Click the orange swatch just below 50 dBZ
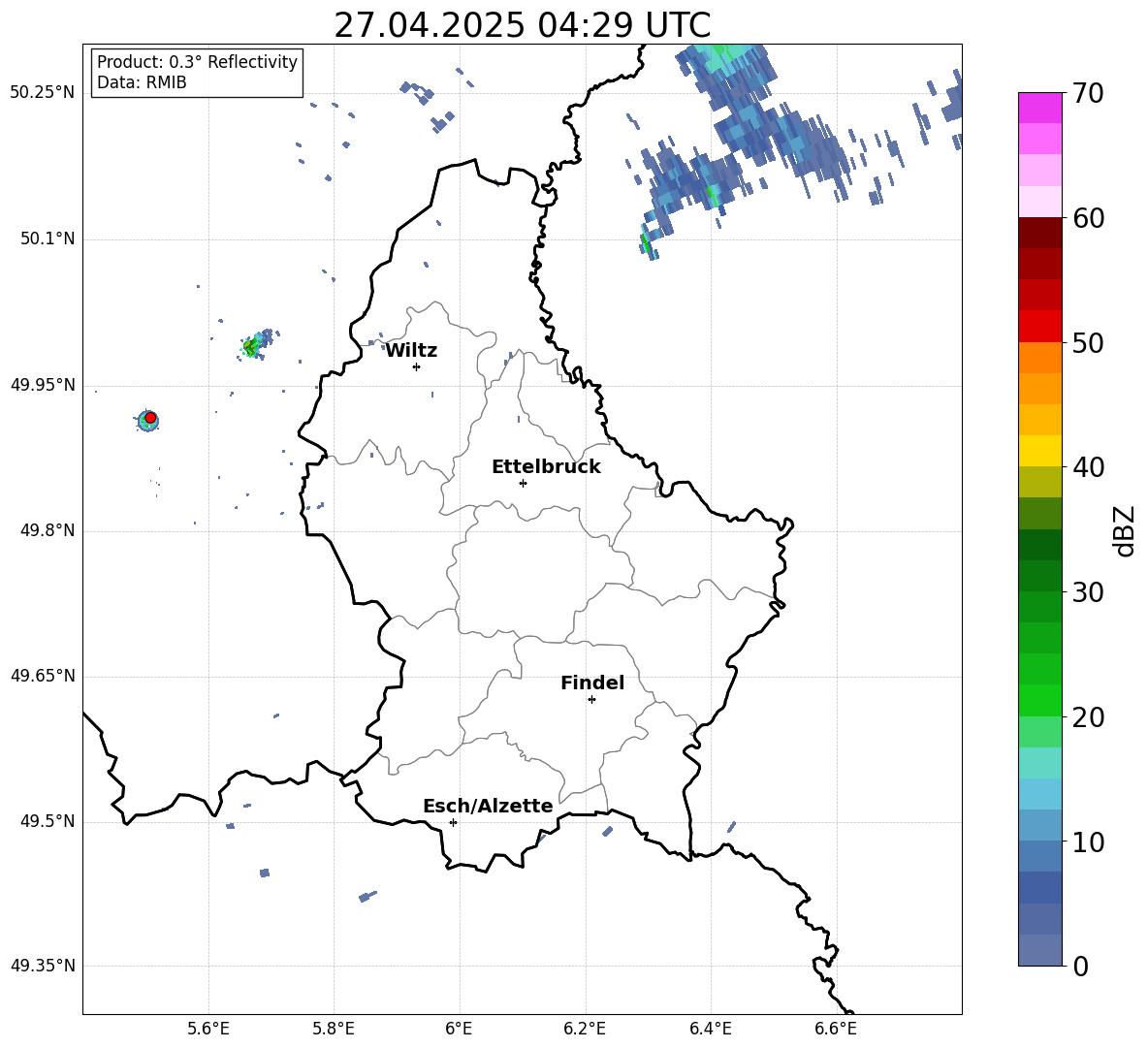Viewport: 1148px width, 1048px height. 1039,358
